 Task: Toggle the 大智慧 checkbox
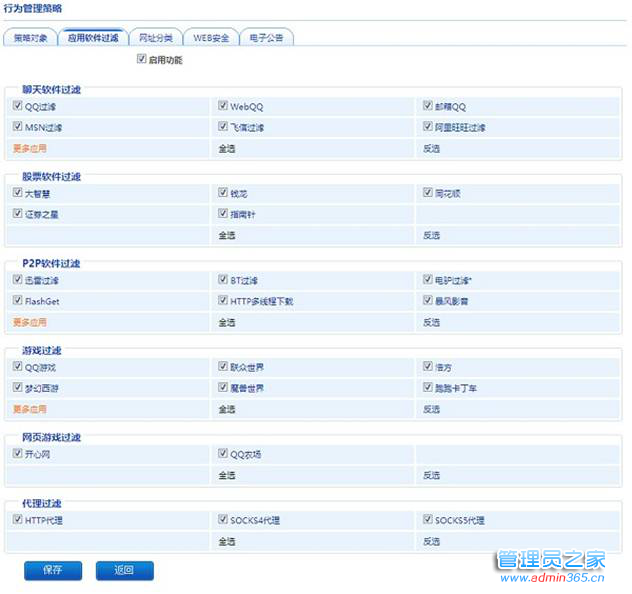[x=17, y=193]
